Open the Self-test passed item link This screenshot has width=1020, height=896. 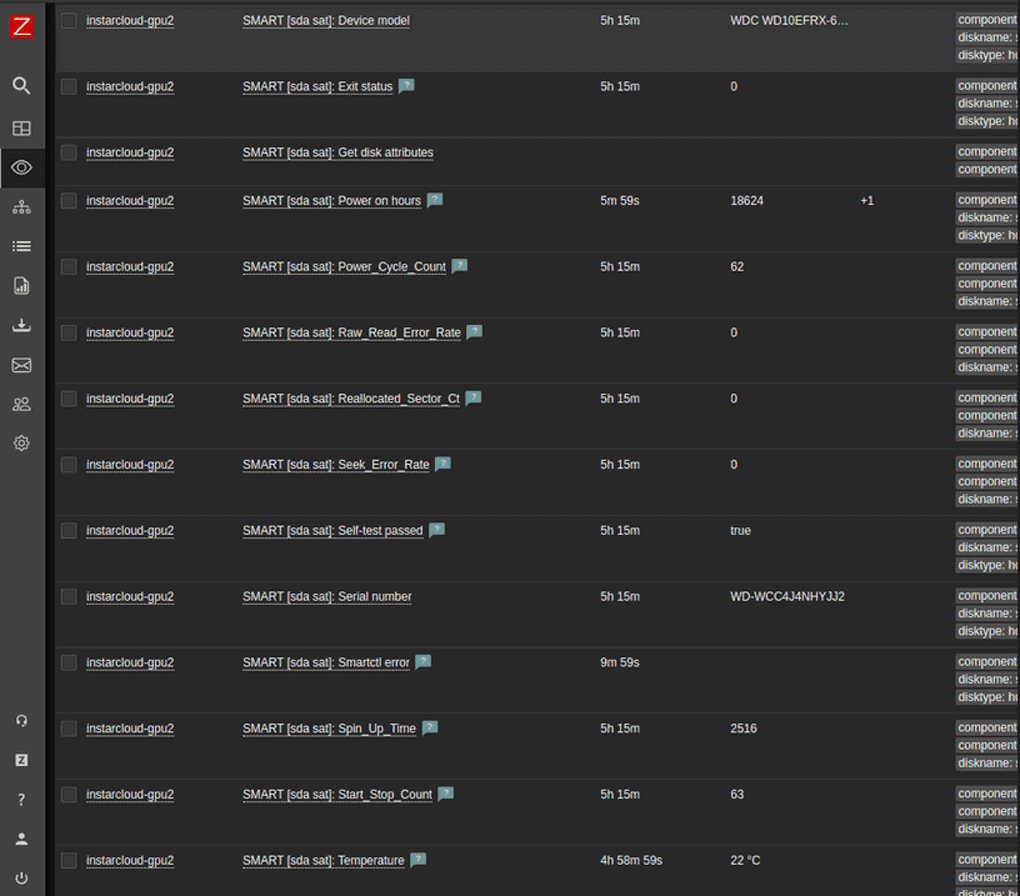[332, 531]
